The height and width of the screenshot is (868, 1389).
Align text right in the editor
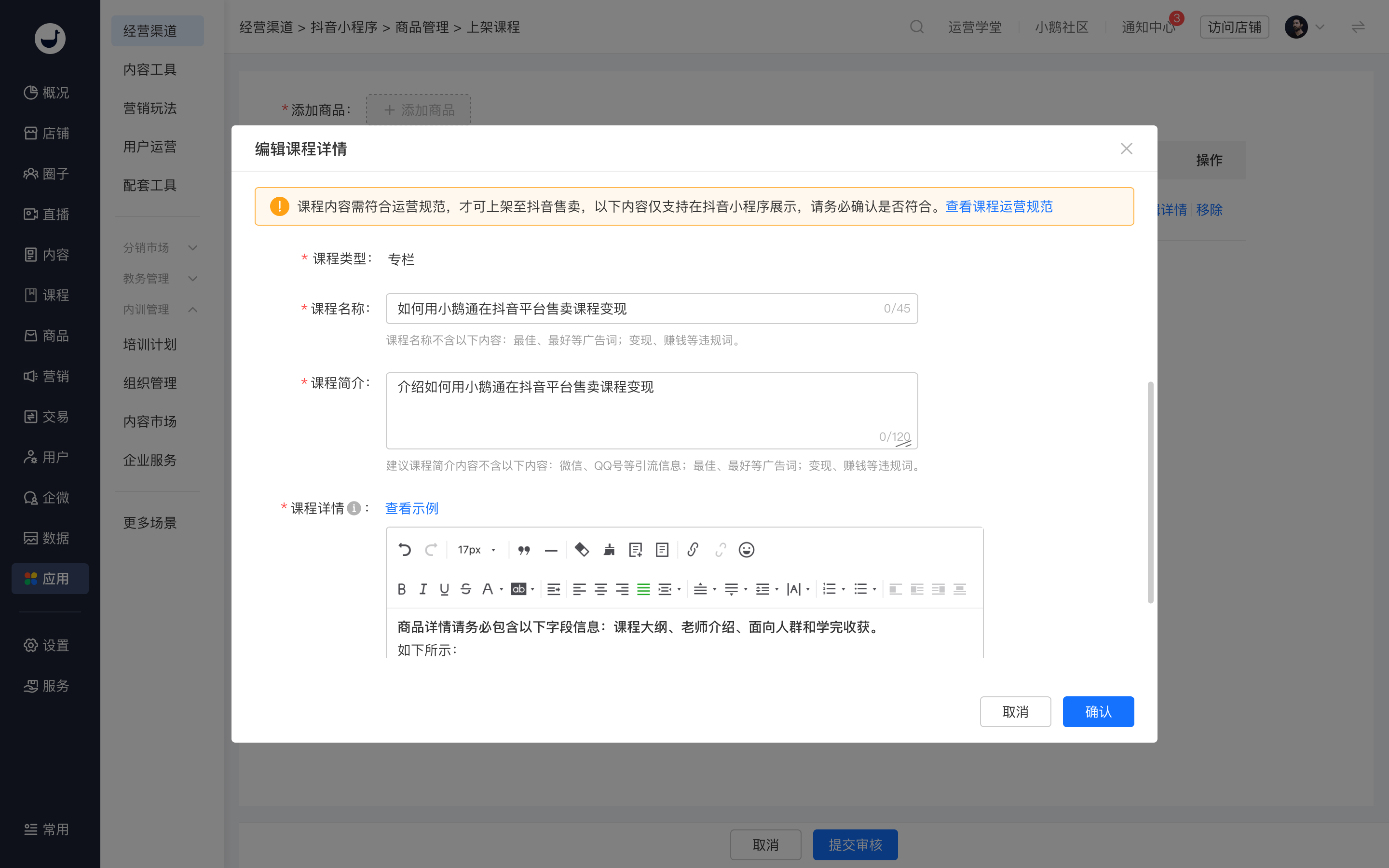pyautogui.click(x=622, y=589)
